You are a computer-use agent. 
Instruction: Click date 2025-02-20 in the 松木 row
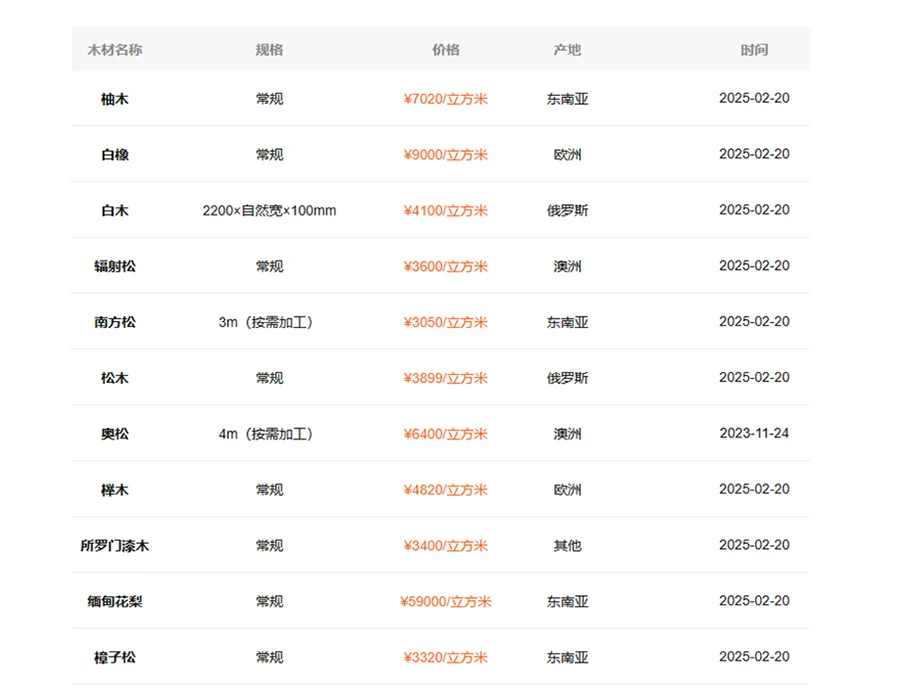click(x=754, y=377)
